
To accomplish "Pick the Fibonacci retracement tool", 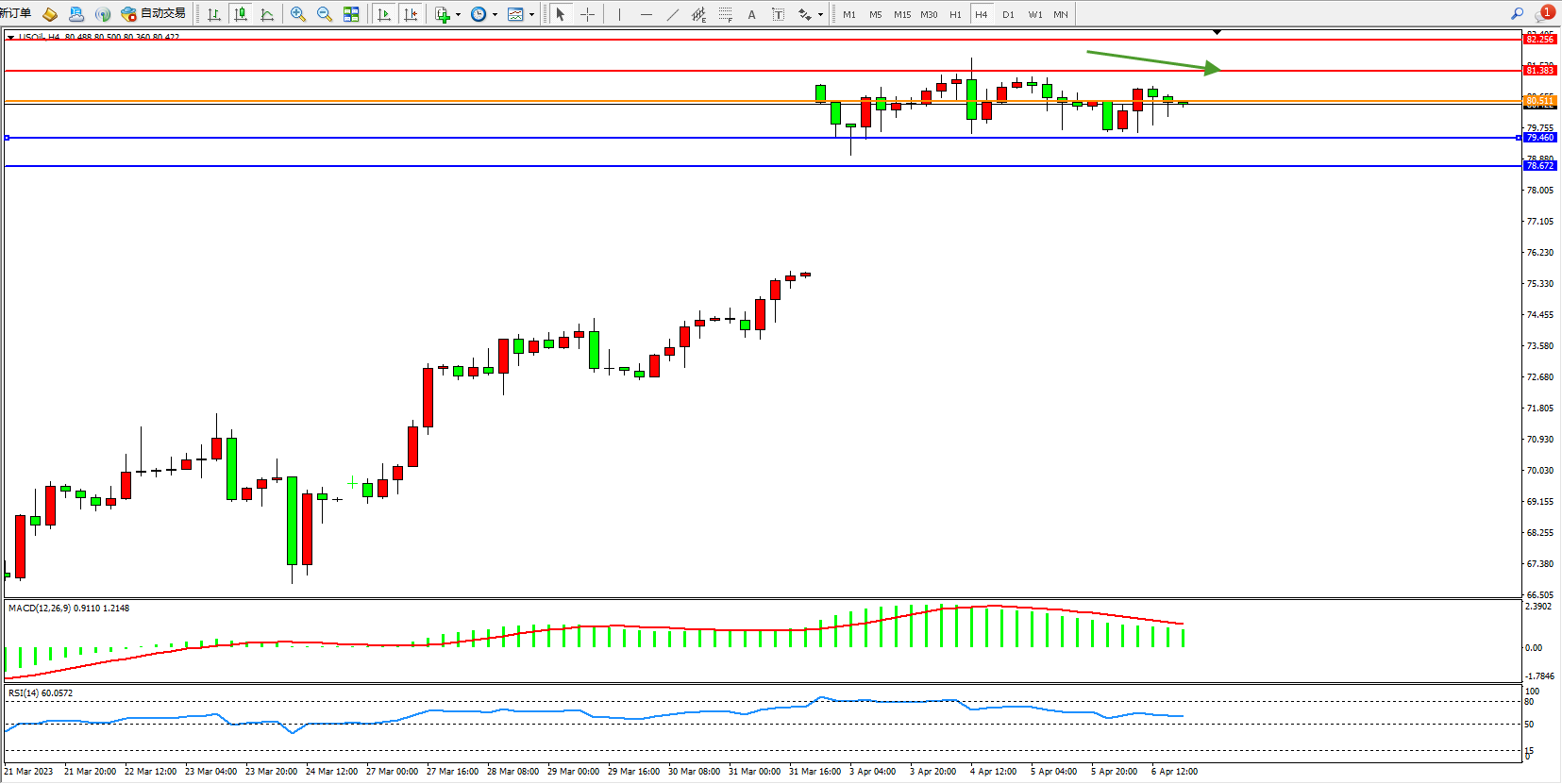I will [x=725, y=14].
